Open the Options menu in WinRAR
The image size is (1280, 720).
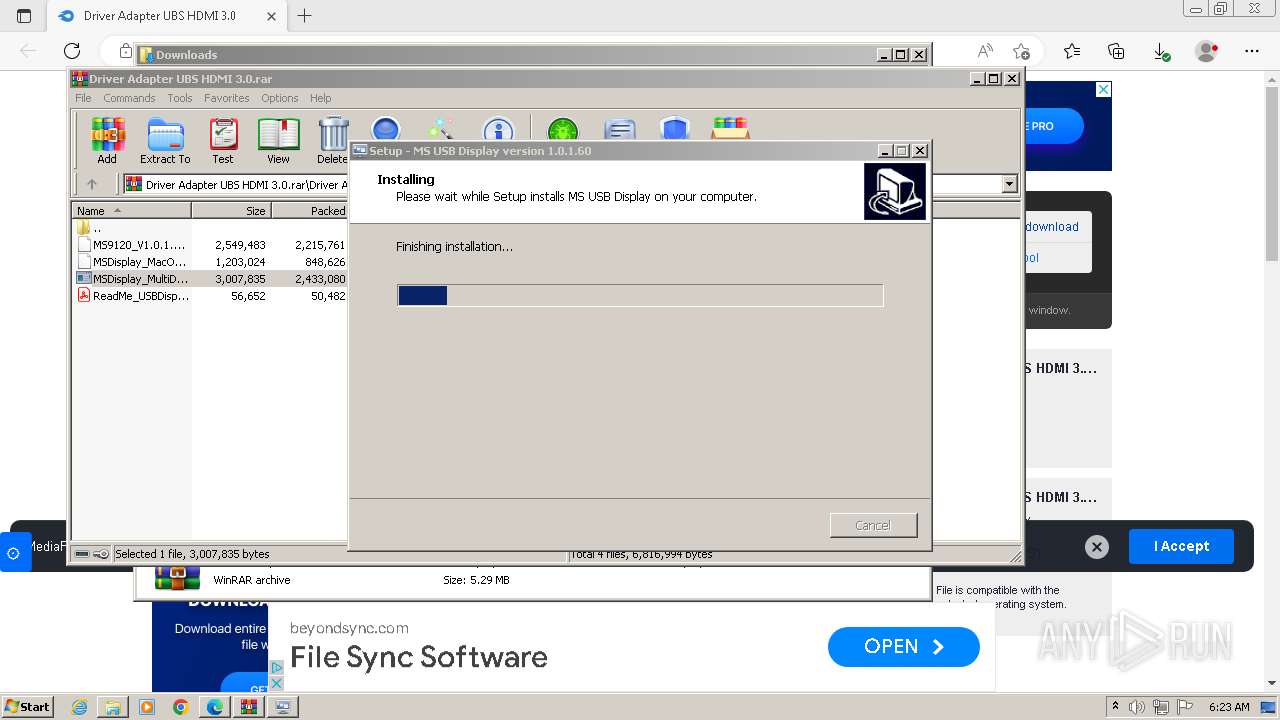coord(280,98)
